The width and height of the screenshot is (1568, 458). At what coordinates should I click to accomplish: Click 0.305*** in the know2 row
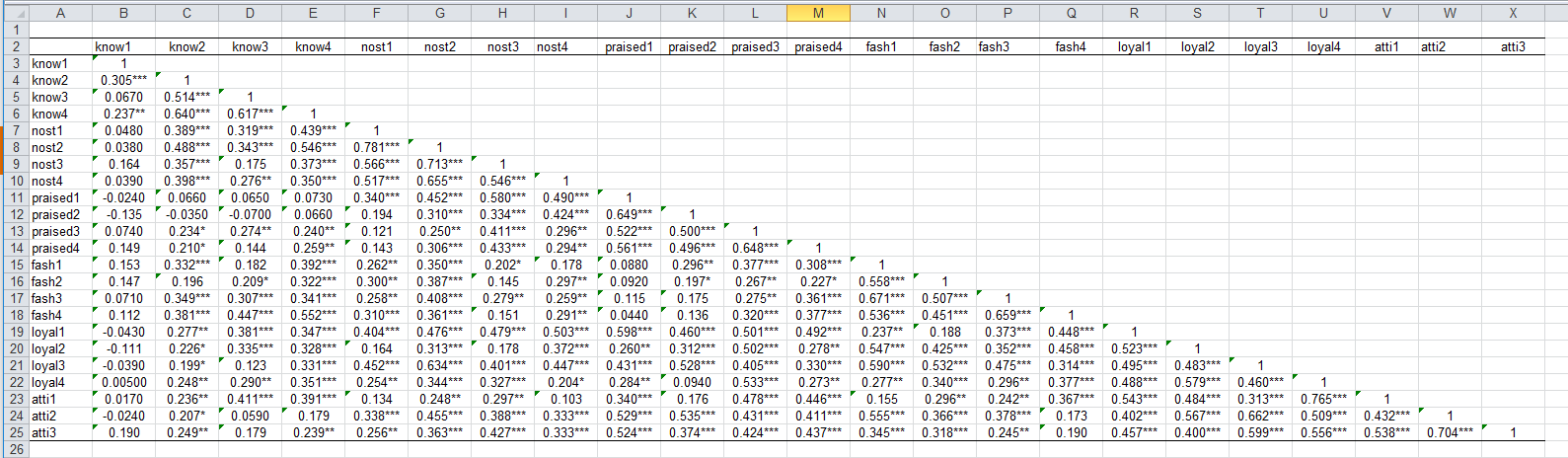pyautogui.click(x=123, y=80)
